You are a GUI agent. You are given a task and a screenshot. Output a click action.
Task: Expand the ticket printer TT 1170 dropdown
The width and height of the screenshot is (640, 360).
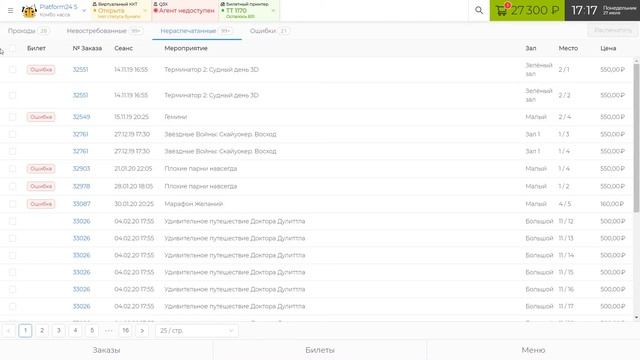pos(273,11)
